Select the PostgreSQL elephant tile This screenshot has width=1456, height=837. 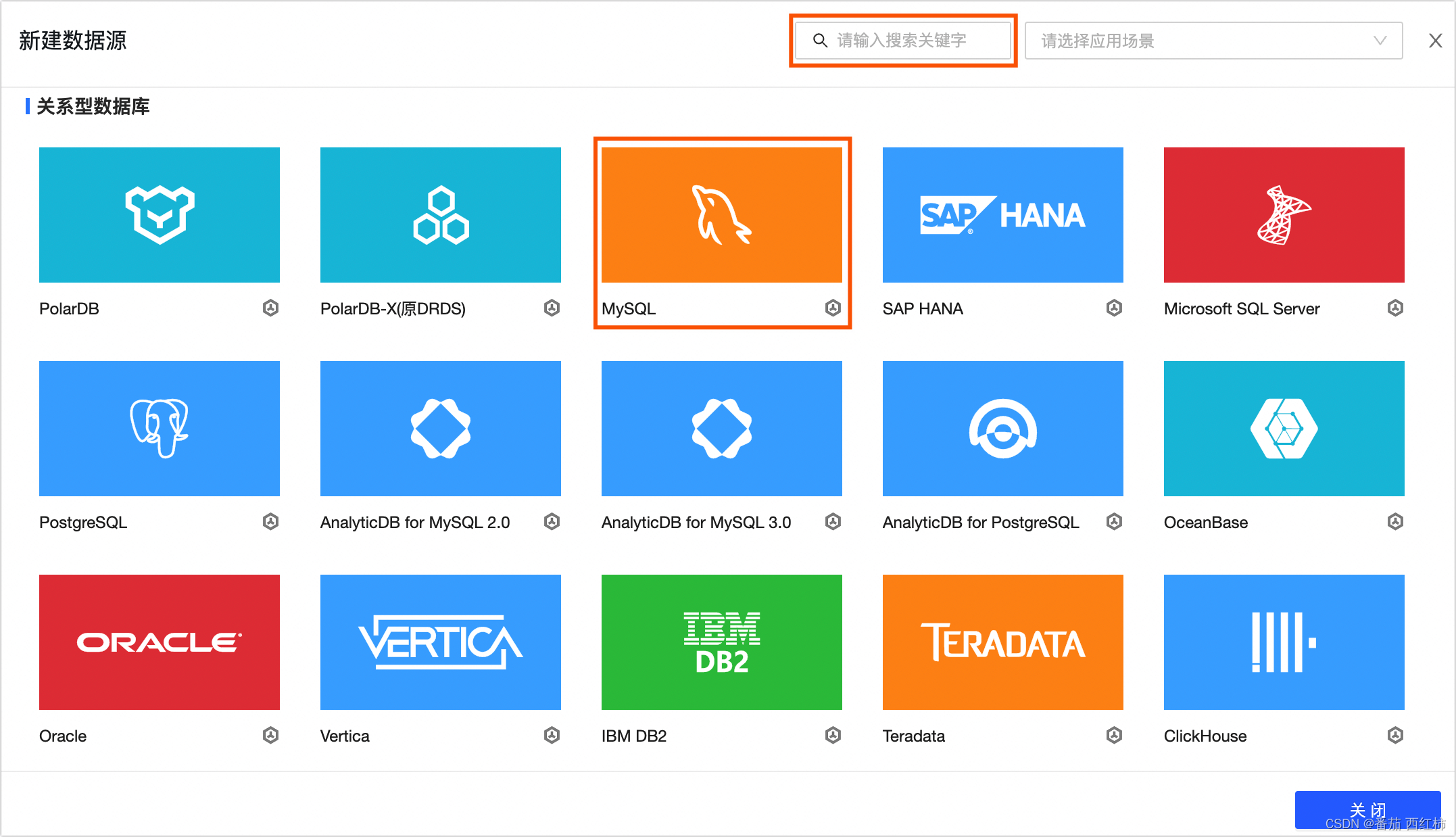coord(160,429)
